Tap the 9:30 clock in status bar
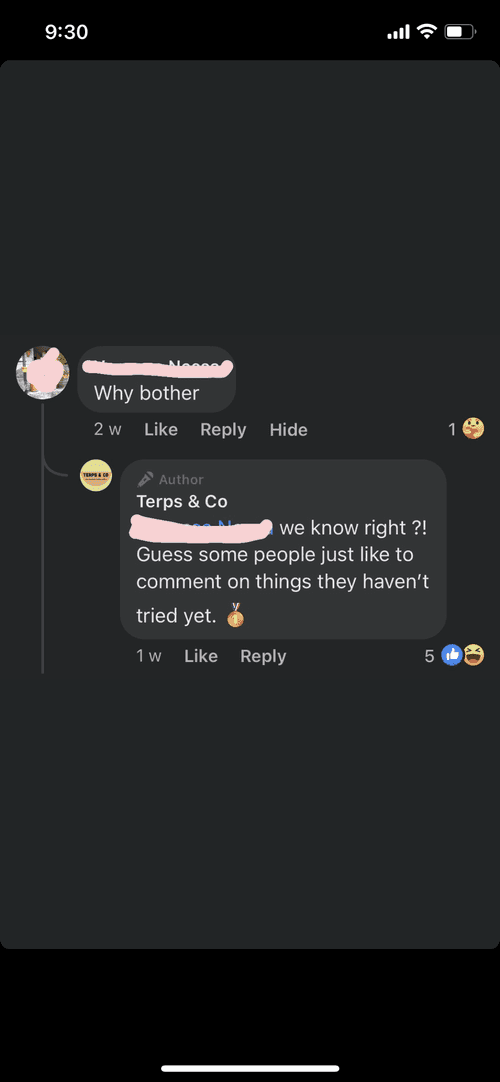 pyautogui.click(x=66, y=32)
